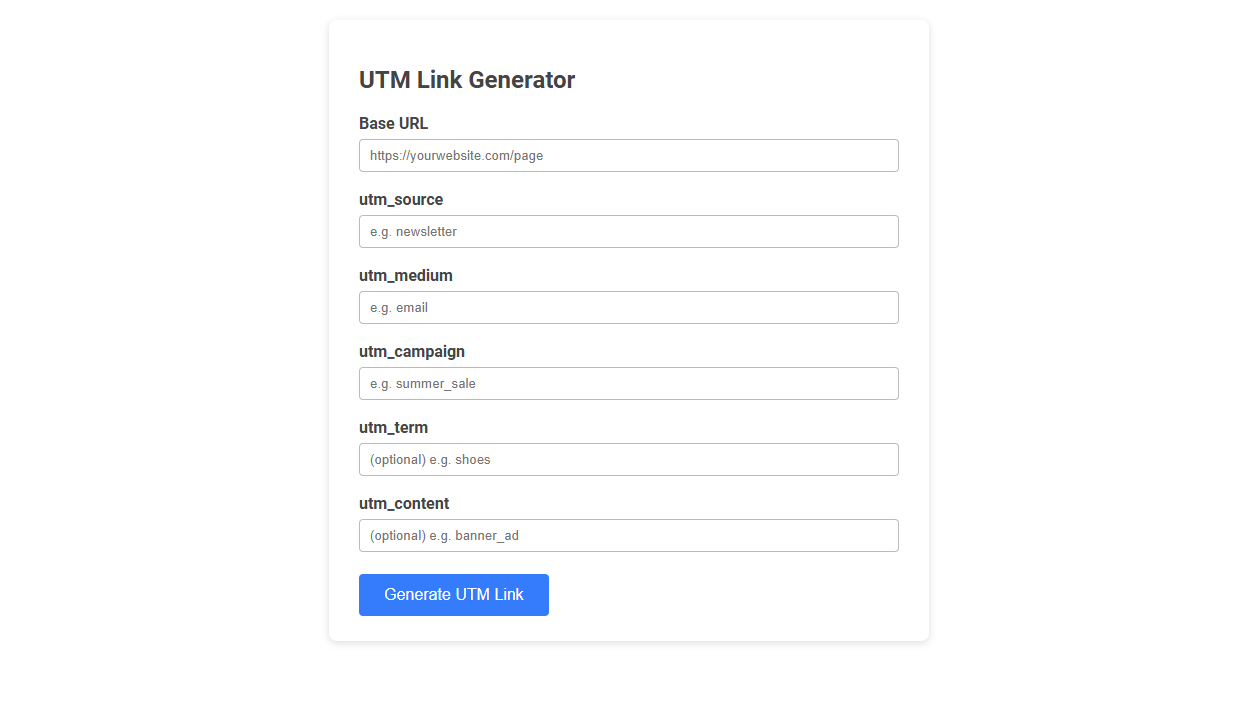1248x701 pixels.
Task: Click the 'utm_source' label
Action: pos(401,199)
